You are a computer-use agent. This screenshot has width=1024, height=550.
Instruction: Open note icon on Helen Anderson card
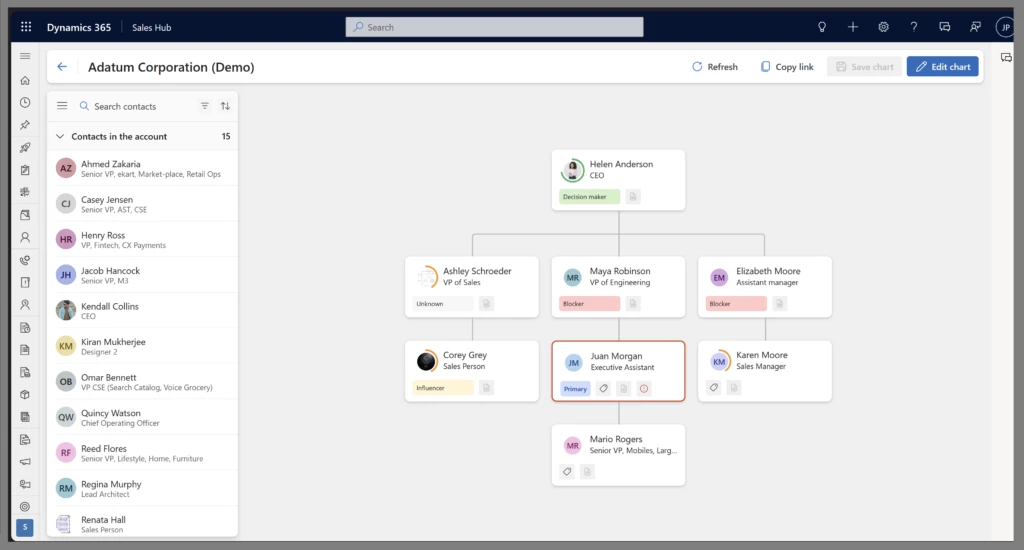click(x=633, y=197)
